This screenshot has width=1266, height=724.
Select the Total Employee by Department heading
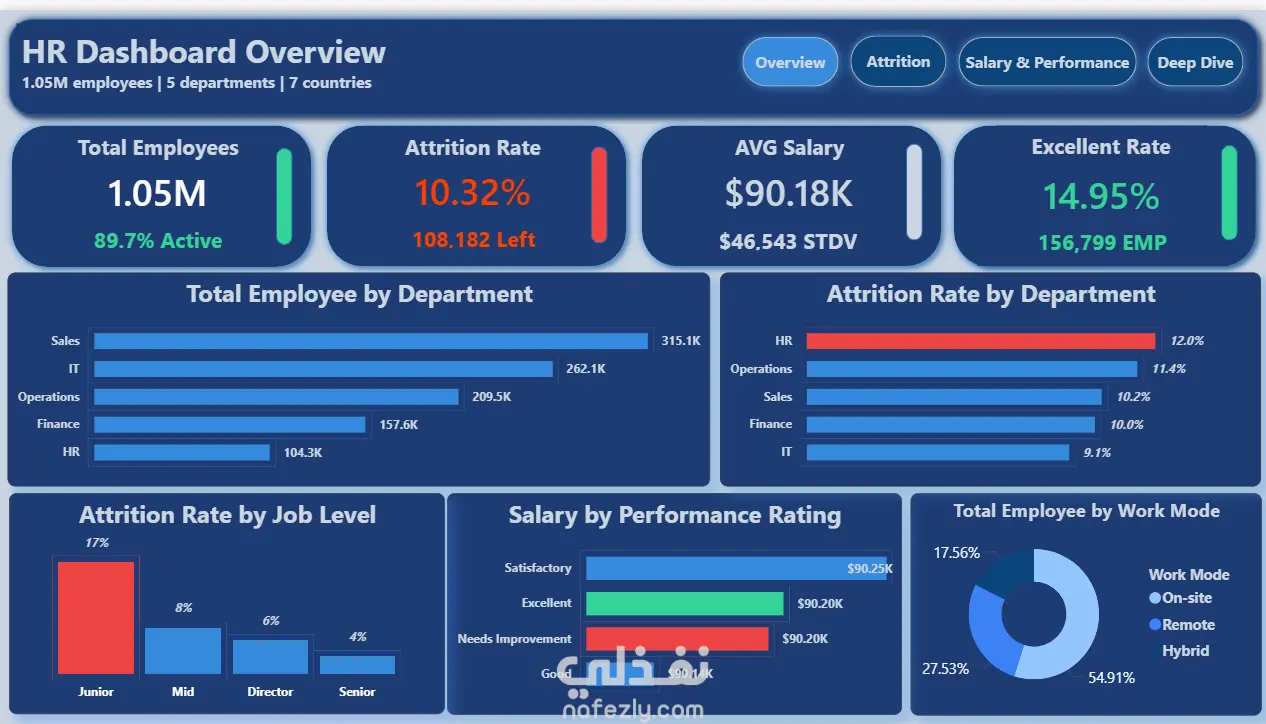click(360, 295)
